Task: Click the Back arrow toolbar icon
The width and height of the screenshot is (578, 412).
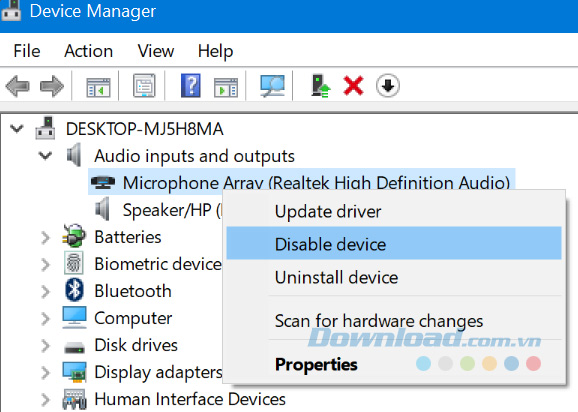Action: 17,86
